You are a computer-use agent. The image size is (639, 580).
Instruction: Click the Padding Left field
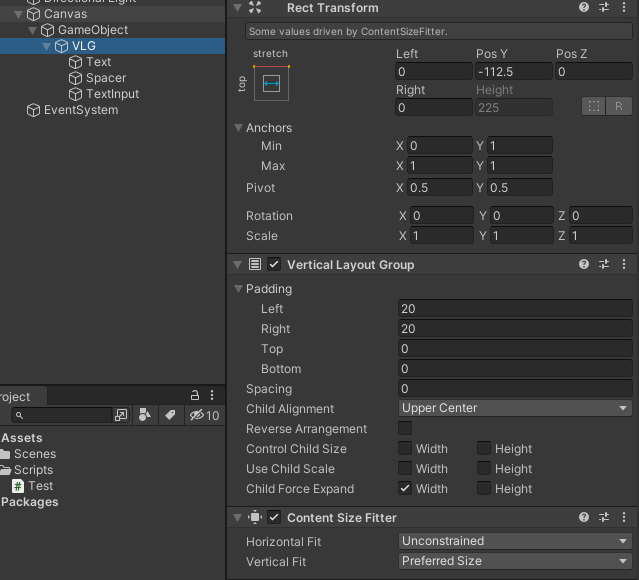tap(515, 309)
